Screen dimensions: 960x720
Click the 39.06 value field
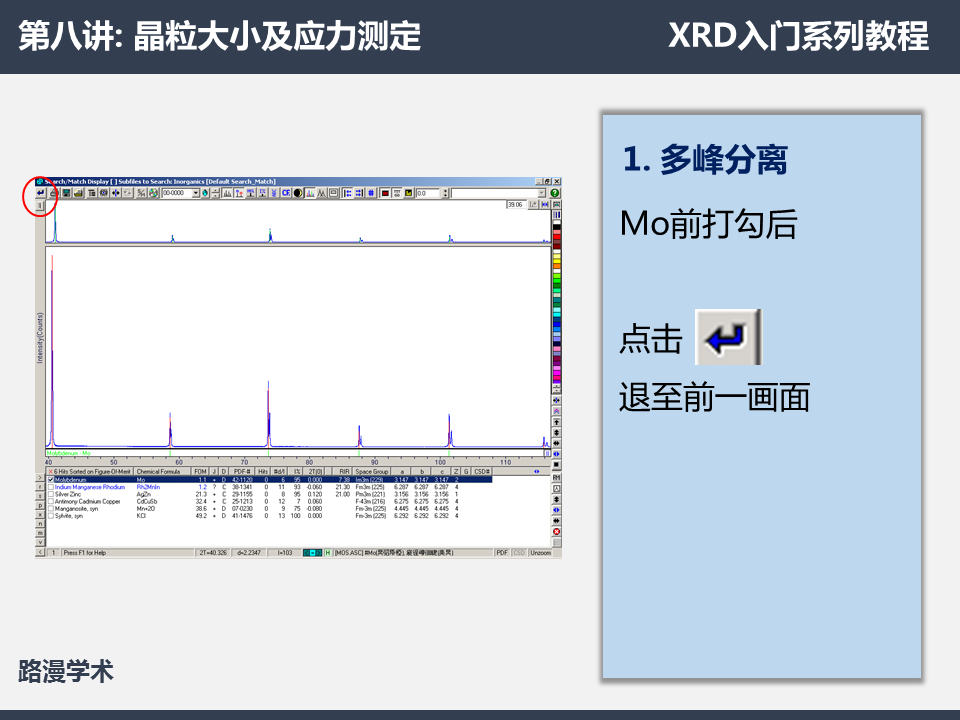(x=517, y=204)
